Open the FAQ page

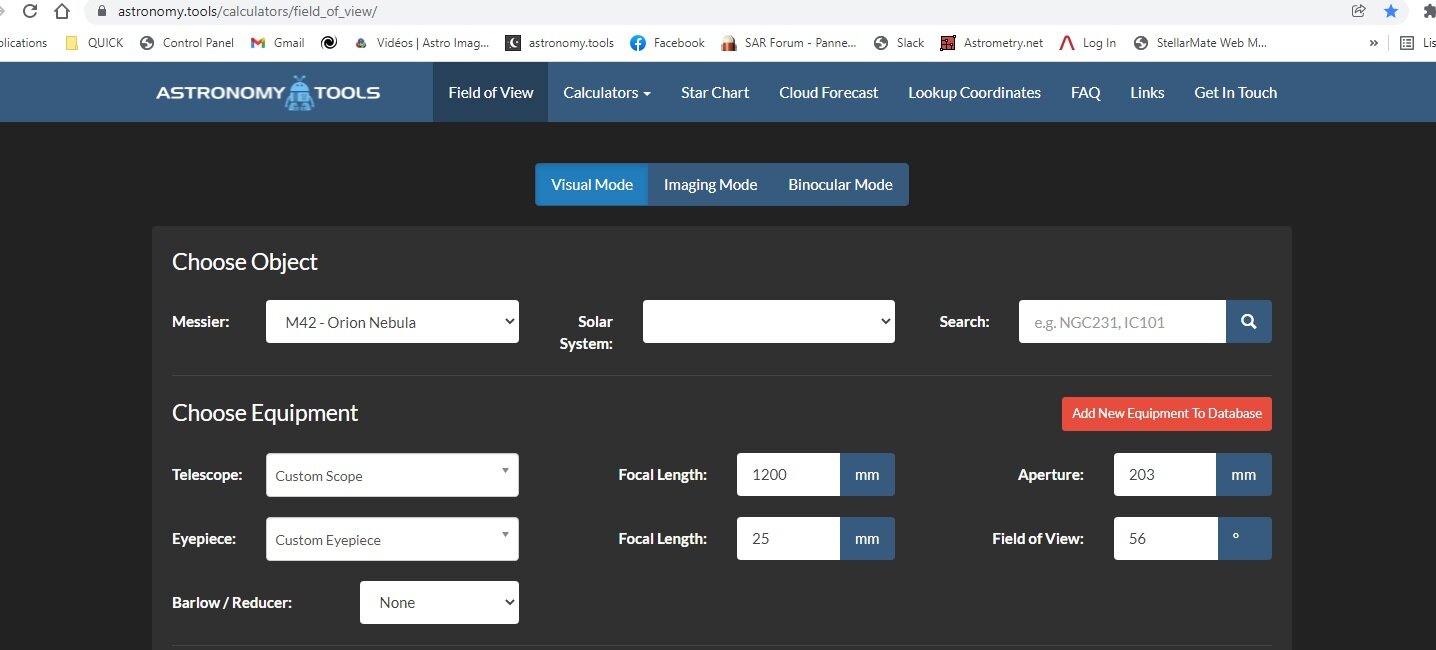coord(1085,92)
